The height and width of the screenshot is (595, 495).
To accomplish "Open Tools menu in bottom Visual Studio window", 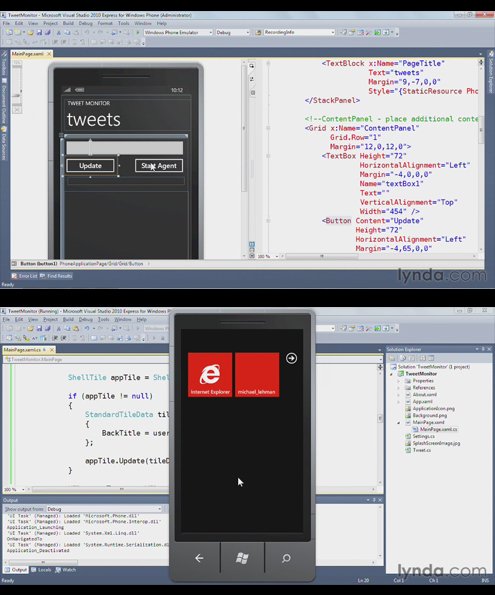I will point(103,320).
